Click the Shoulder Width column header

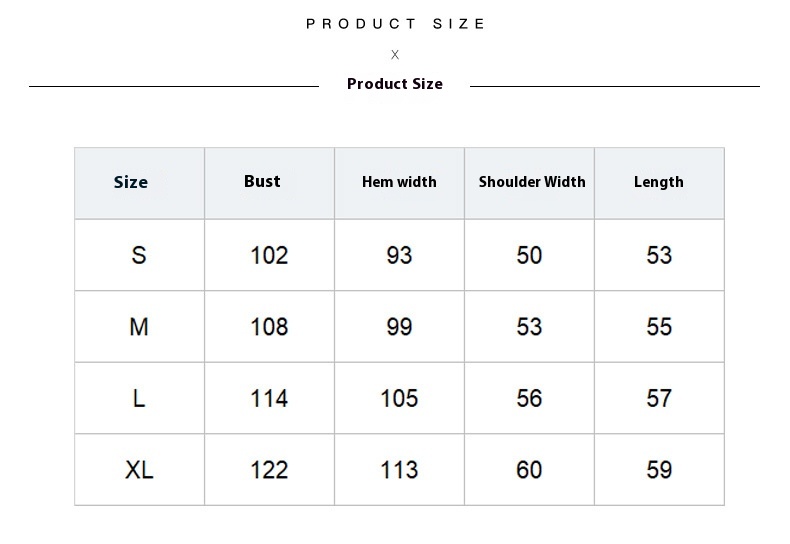tap(532, 182)
